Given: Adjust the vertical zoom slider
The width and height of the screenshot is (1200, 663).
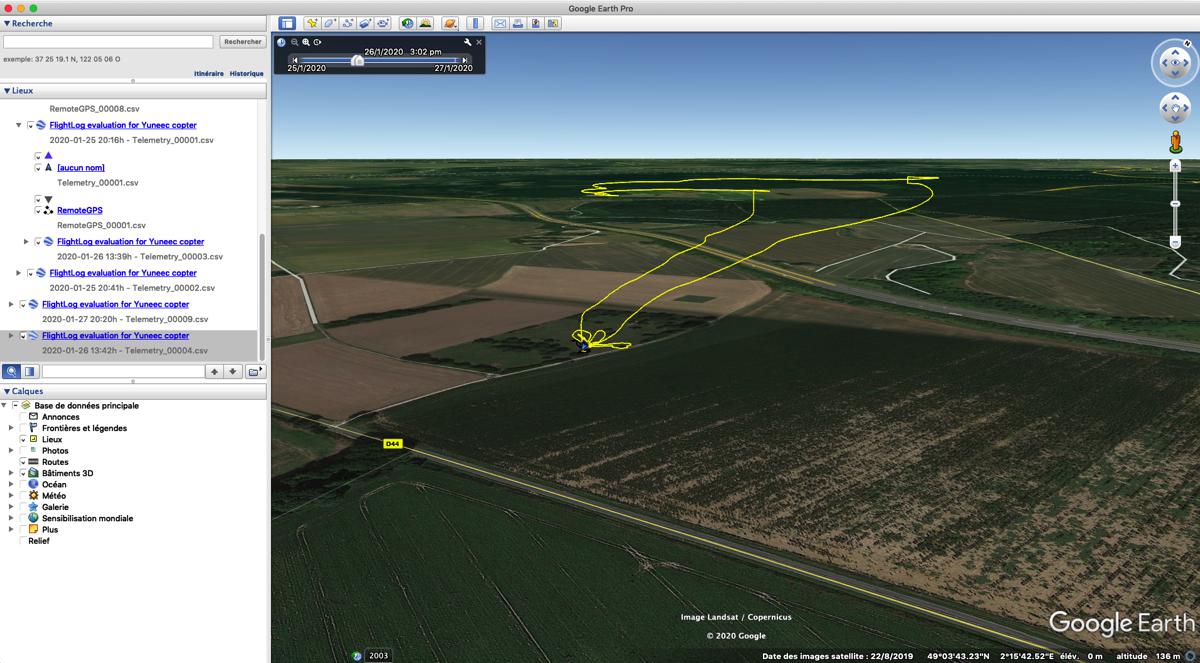Looking at the screenshot, I should [x=1176, y=204].
